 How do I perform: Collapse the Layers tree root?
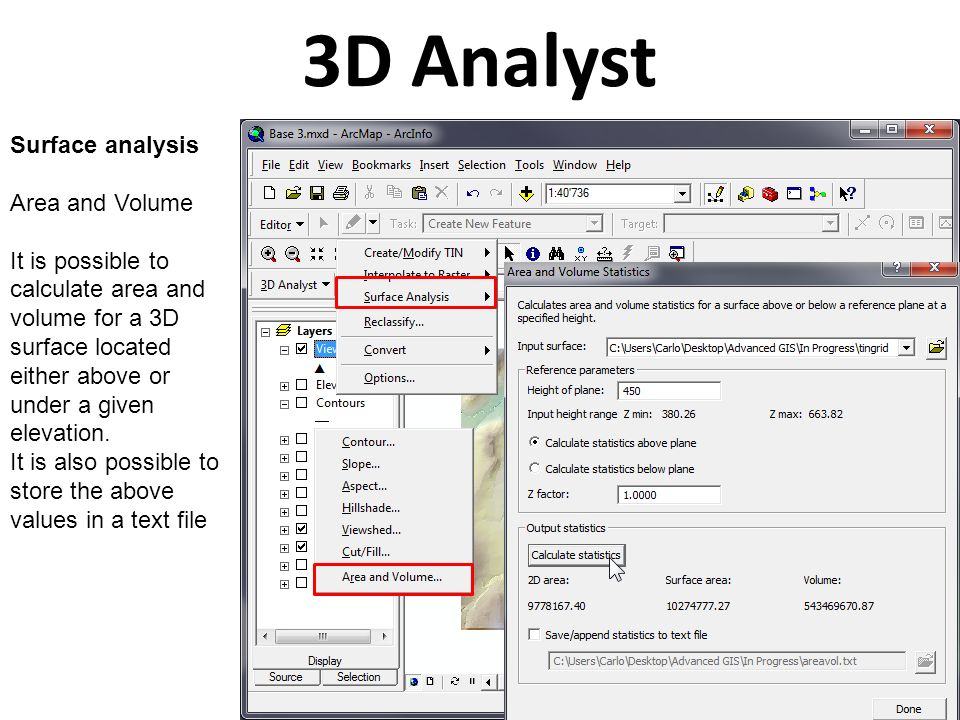[266, 331]
